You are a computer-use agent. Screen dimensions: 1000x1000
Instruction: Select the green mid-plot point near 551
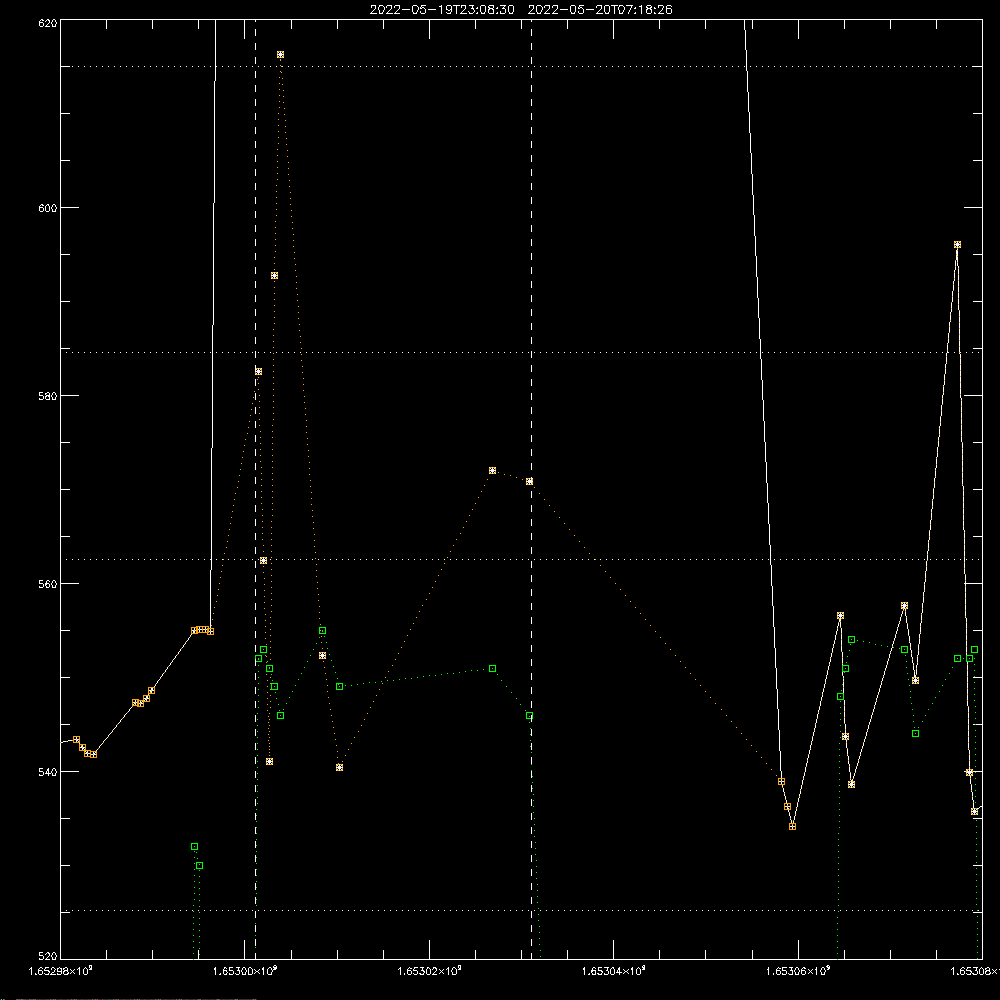[x=492, y=668]
